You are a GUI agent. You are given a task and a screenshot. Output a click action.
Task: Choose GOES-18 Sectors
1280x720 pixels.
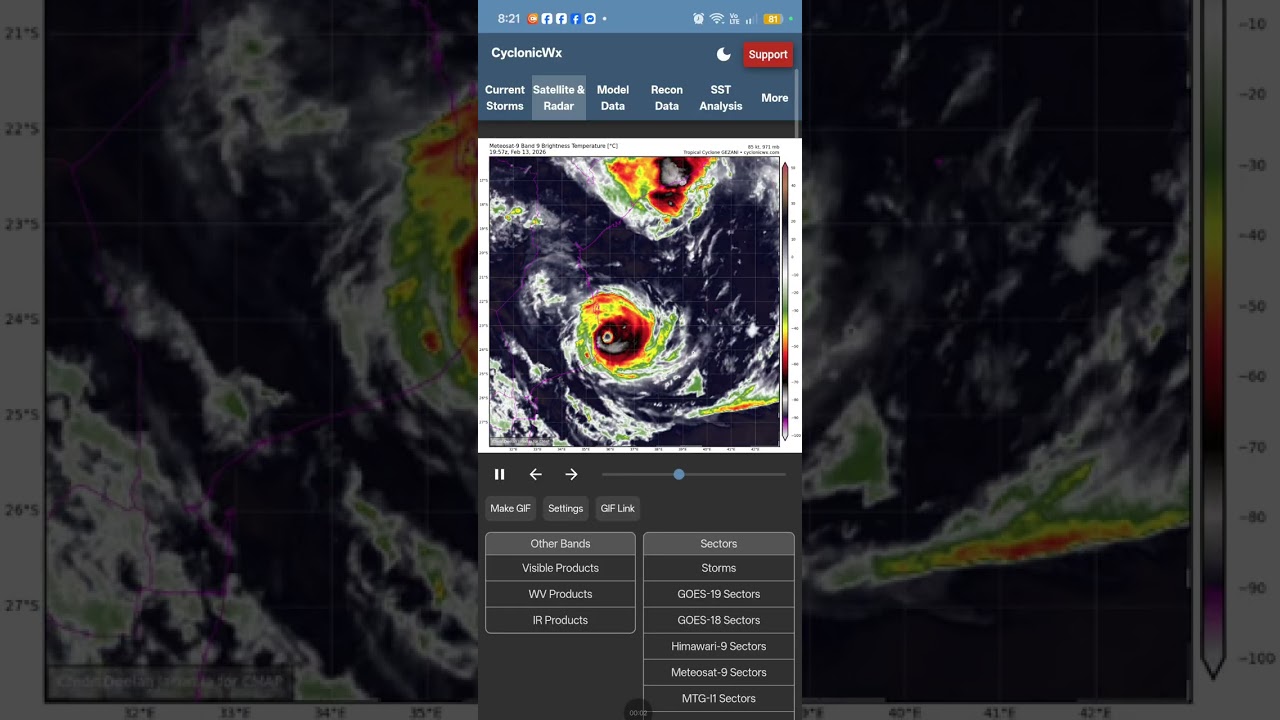point(719,620)
